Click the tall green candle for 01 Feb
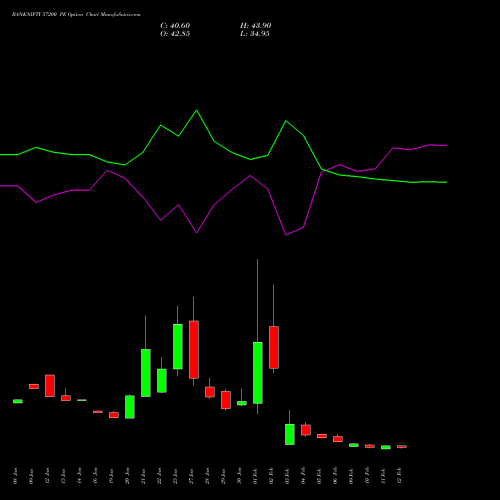500x500 pixels. pos(258,373)
